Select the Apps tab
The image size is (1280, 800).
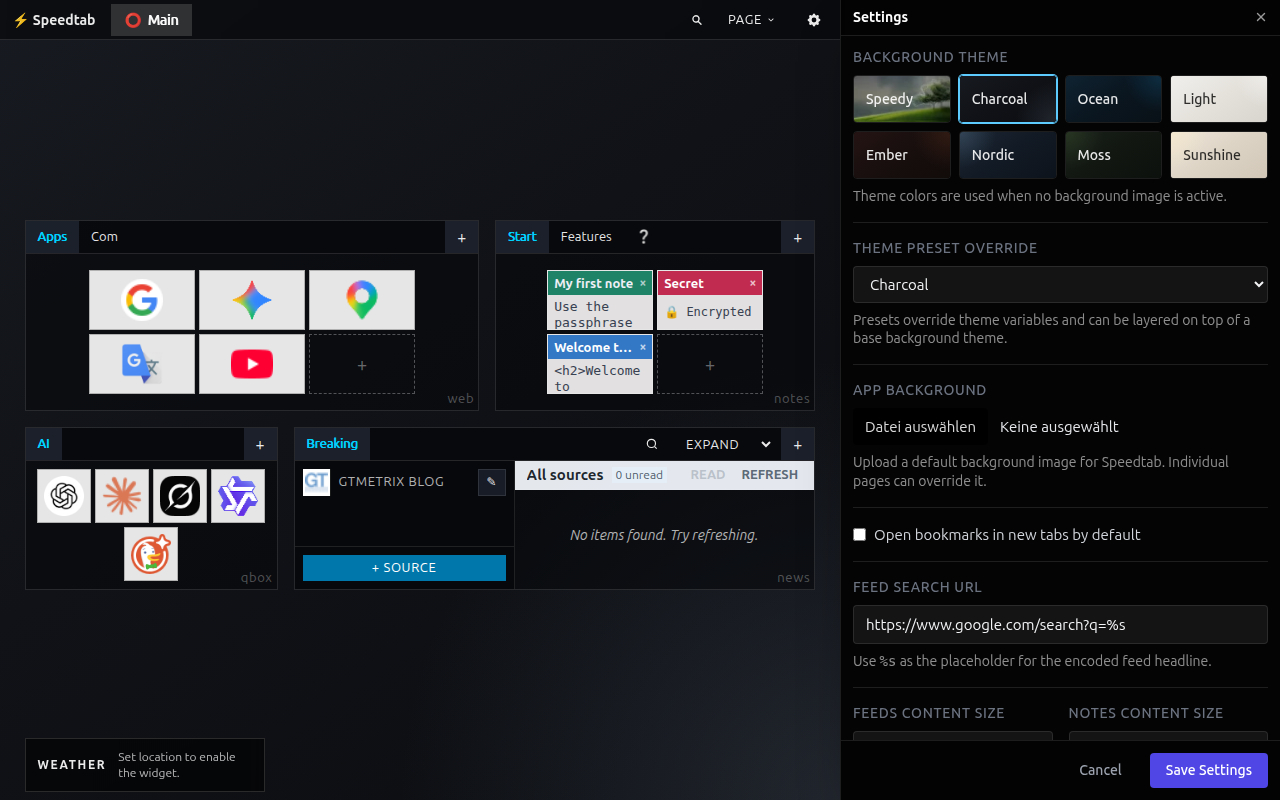52,237
